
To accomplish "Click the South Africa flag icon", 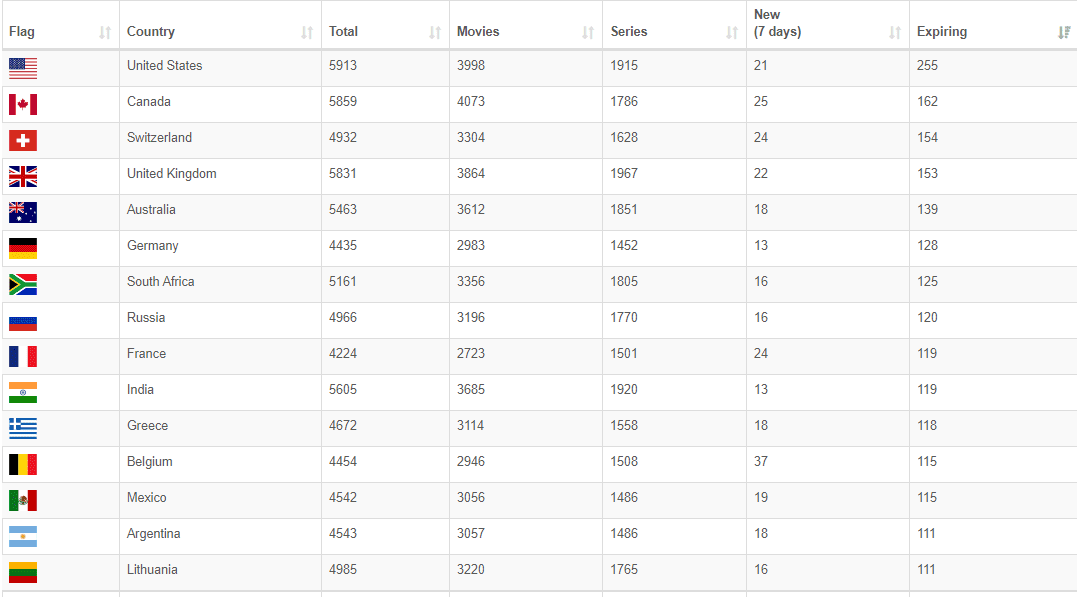I will coord(23,284).
